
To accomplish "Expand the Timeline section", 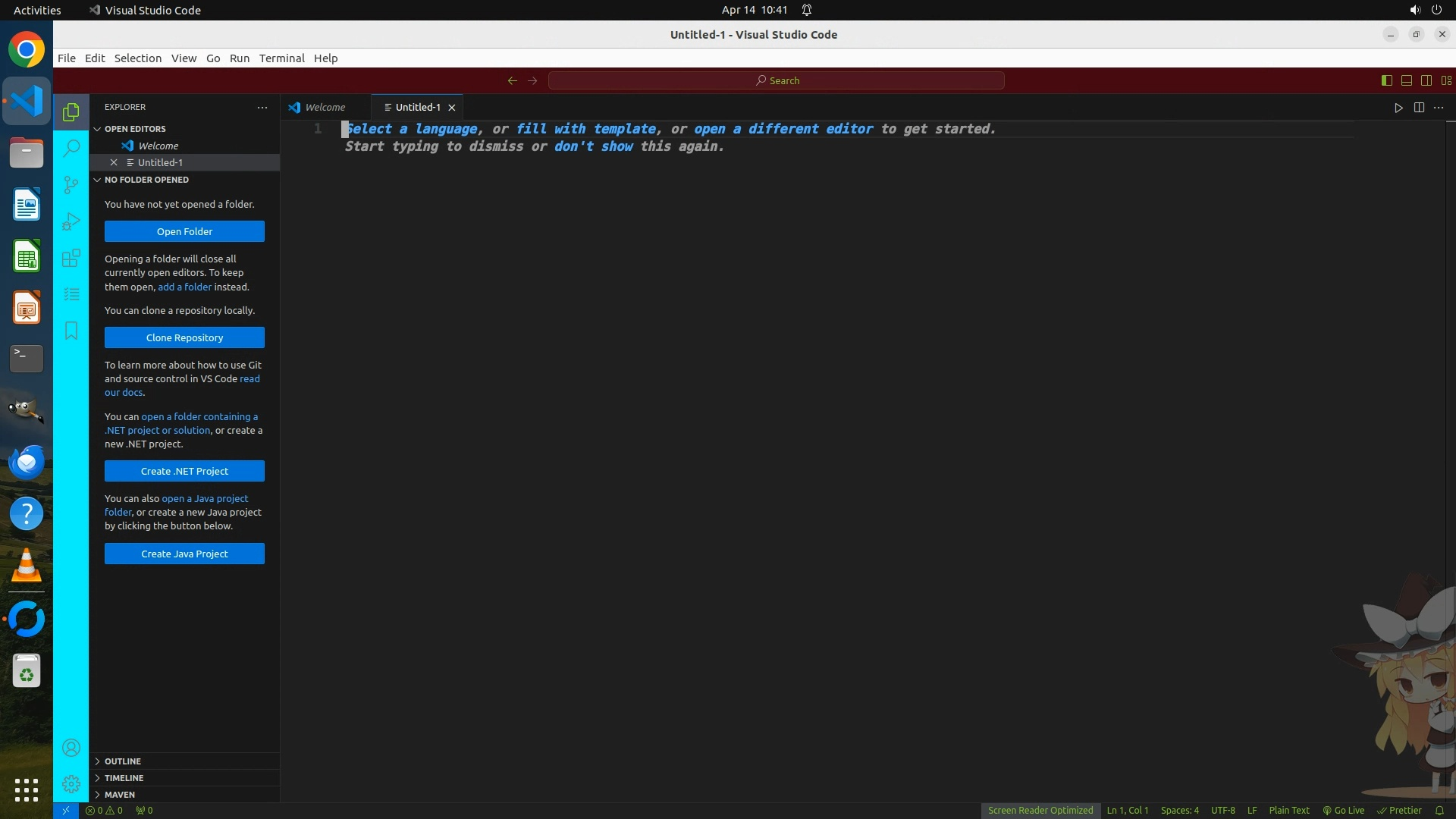I will (124, 778).
